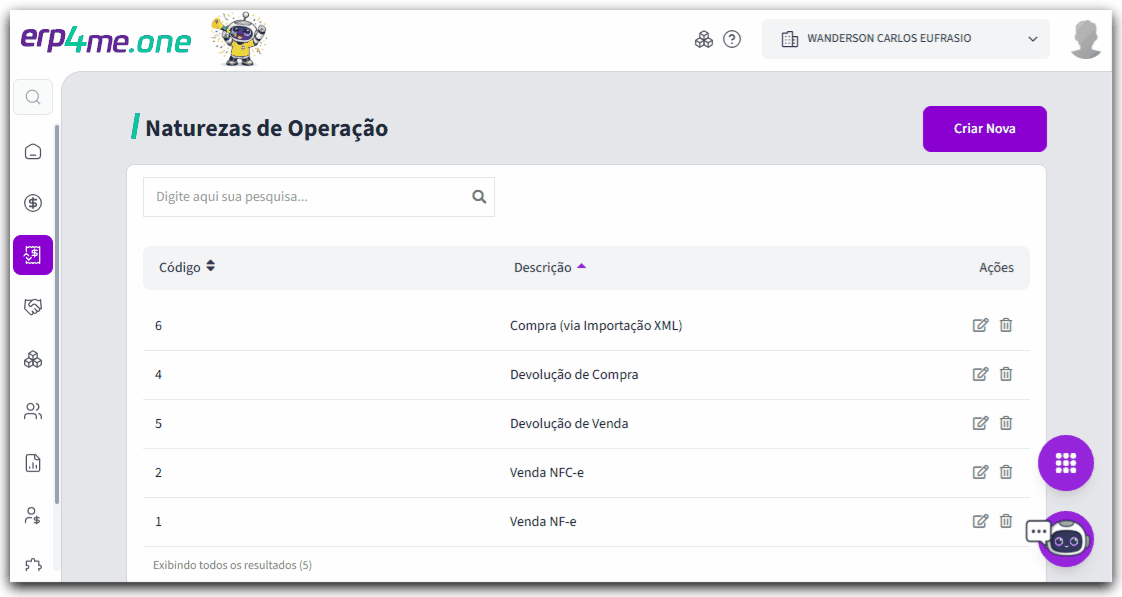Click the sidebar vertical scrollbar

(57, 315)
